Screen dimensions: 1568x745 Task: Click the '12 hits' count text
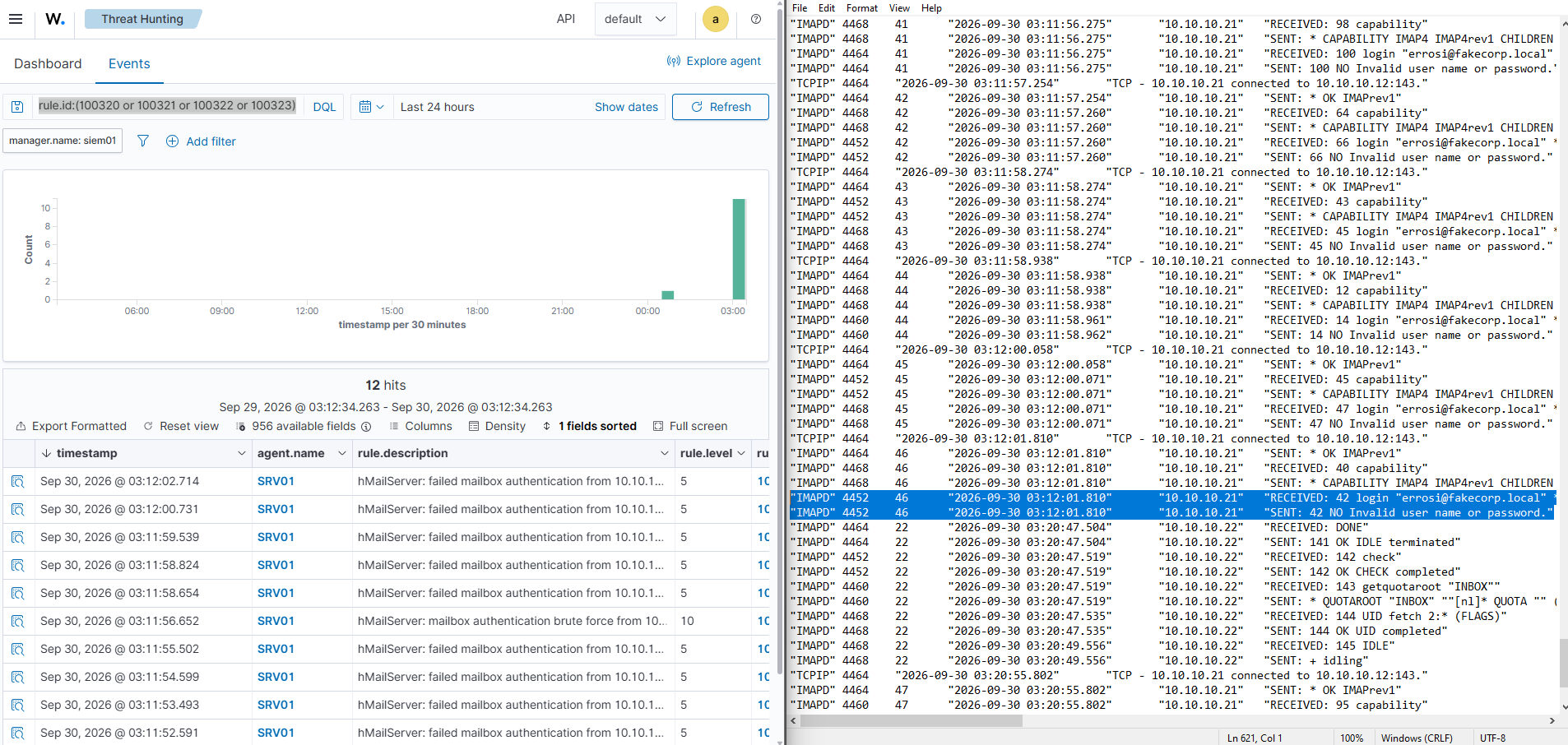pos(386,385)
